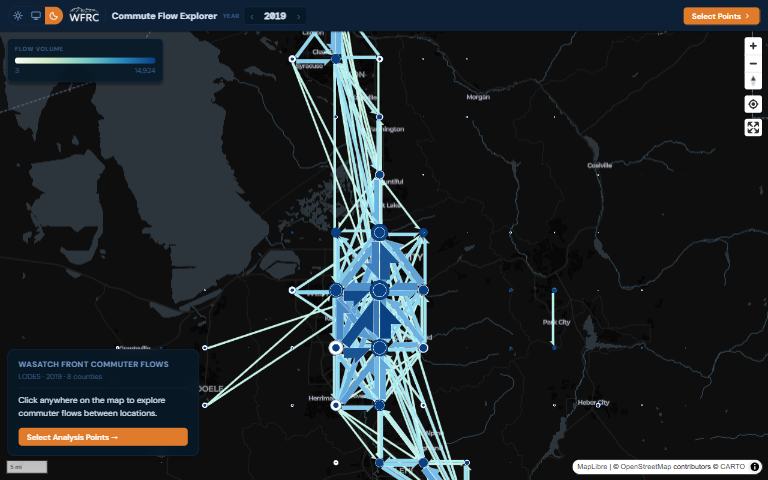Click the Park City map label
This screenshot has width=768, height=480.
click(x=557, y=322)
